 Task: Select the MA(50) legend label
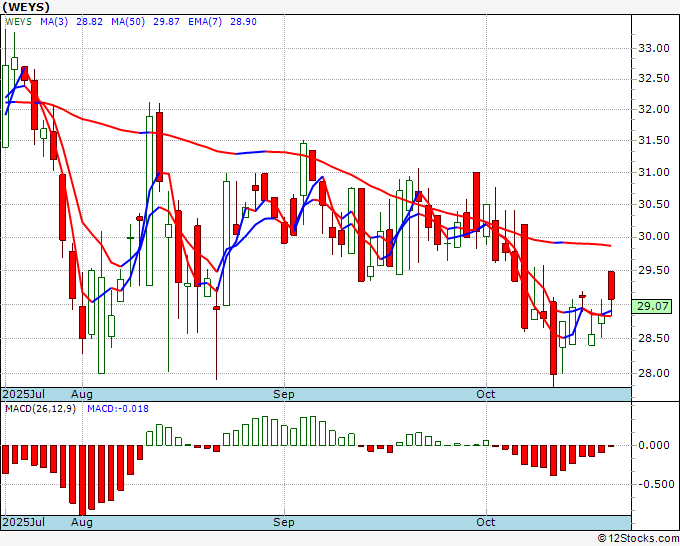128,22
